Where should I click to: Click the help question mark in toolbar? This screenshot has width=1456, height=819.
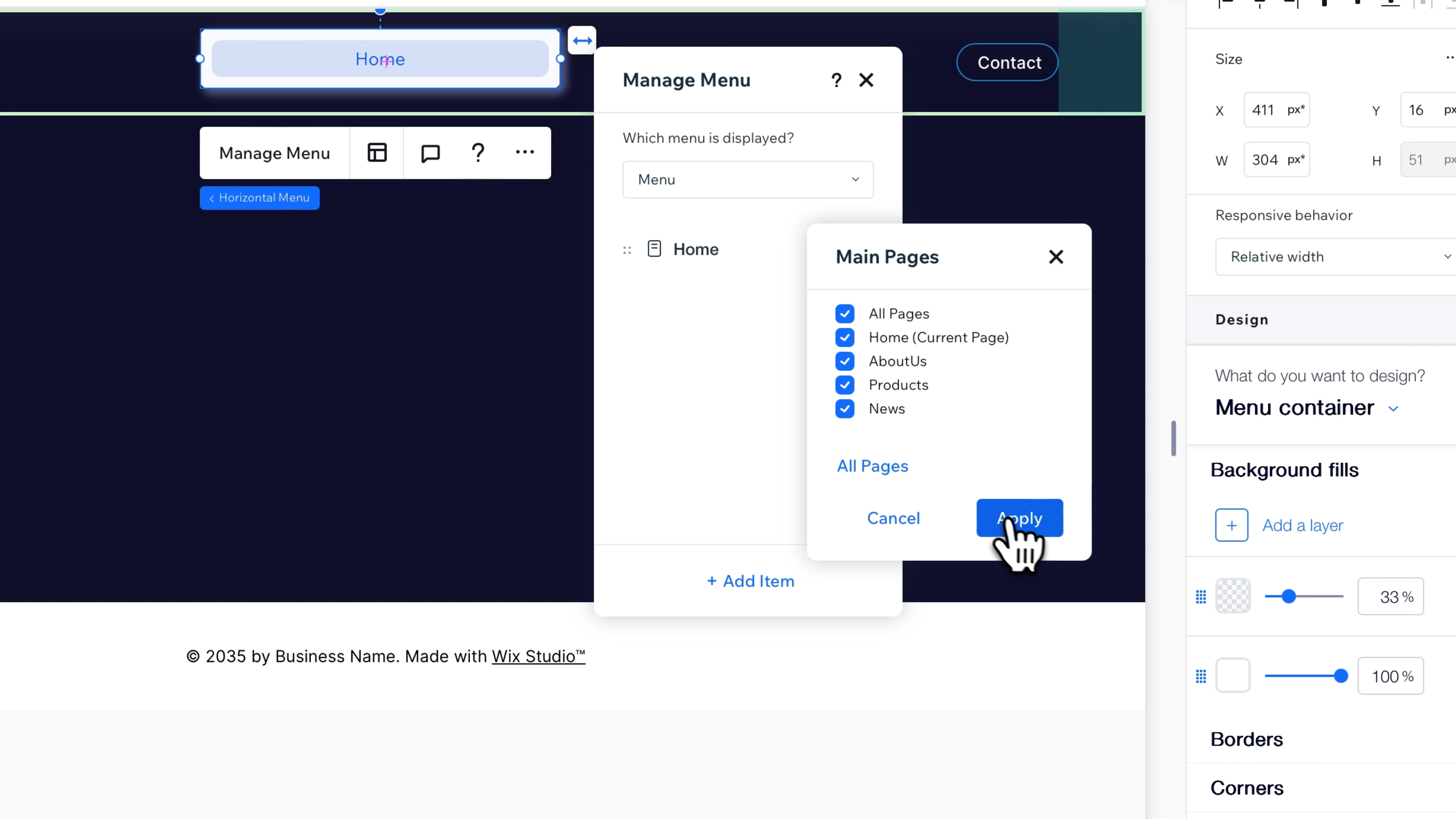click(478, 152)
